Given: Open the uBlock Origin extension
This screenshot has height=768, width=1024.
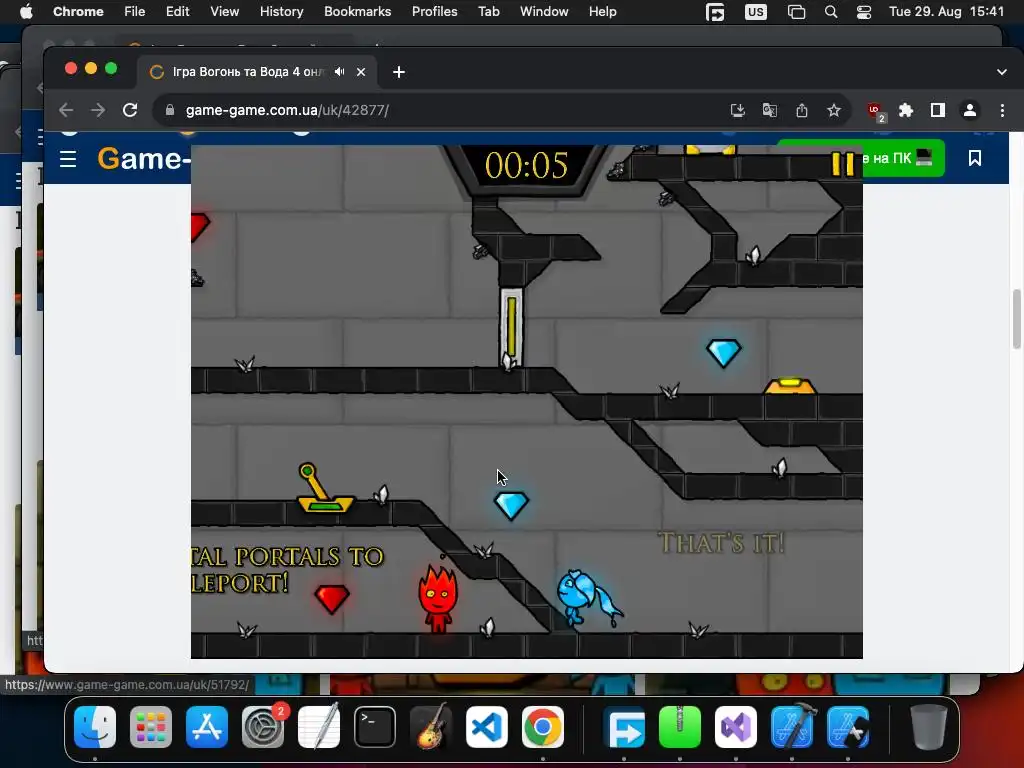Looking at the screenshot, I should [x=875, y=111].
